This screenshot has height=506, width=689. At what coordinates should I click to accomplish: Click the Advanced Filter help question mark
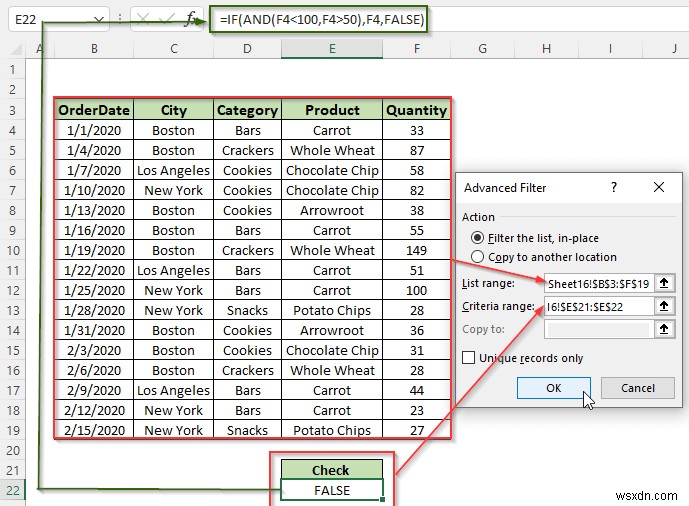coord(614,188)
